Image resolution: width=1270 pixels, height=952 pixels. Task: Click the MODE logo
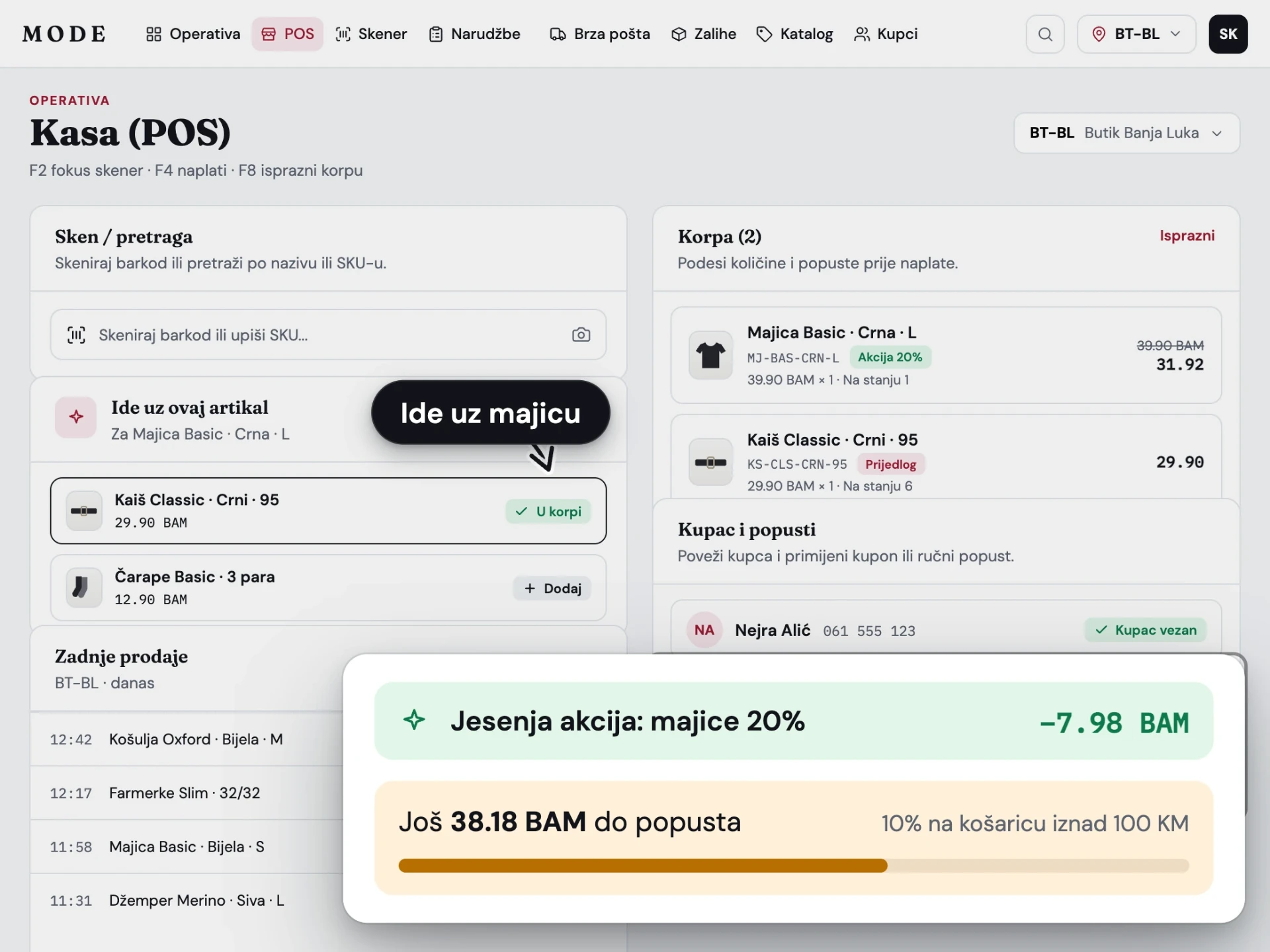[64, 34]
